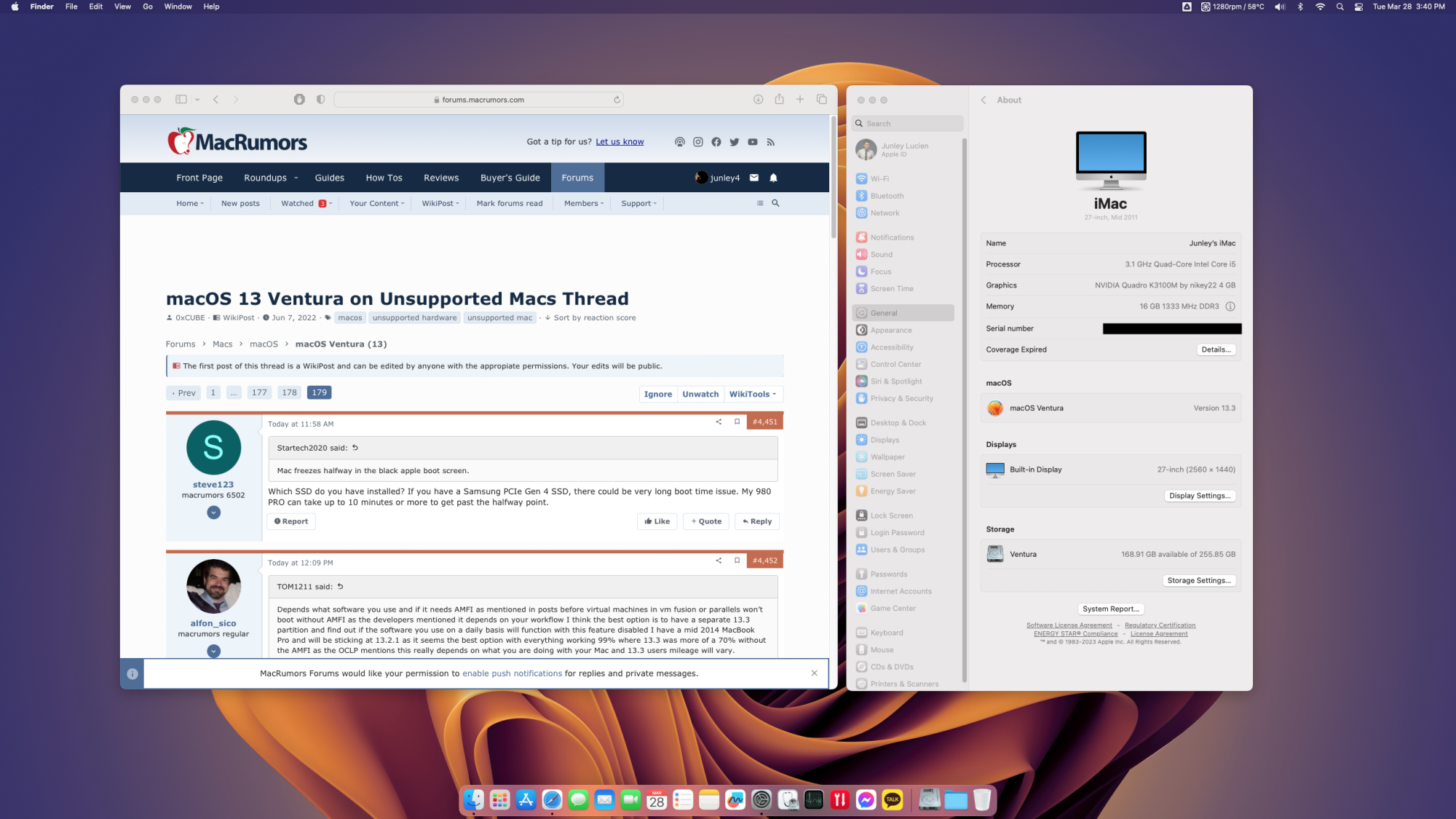Expand steve123's user info chevron

(213, 513)
